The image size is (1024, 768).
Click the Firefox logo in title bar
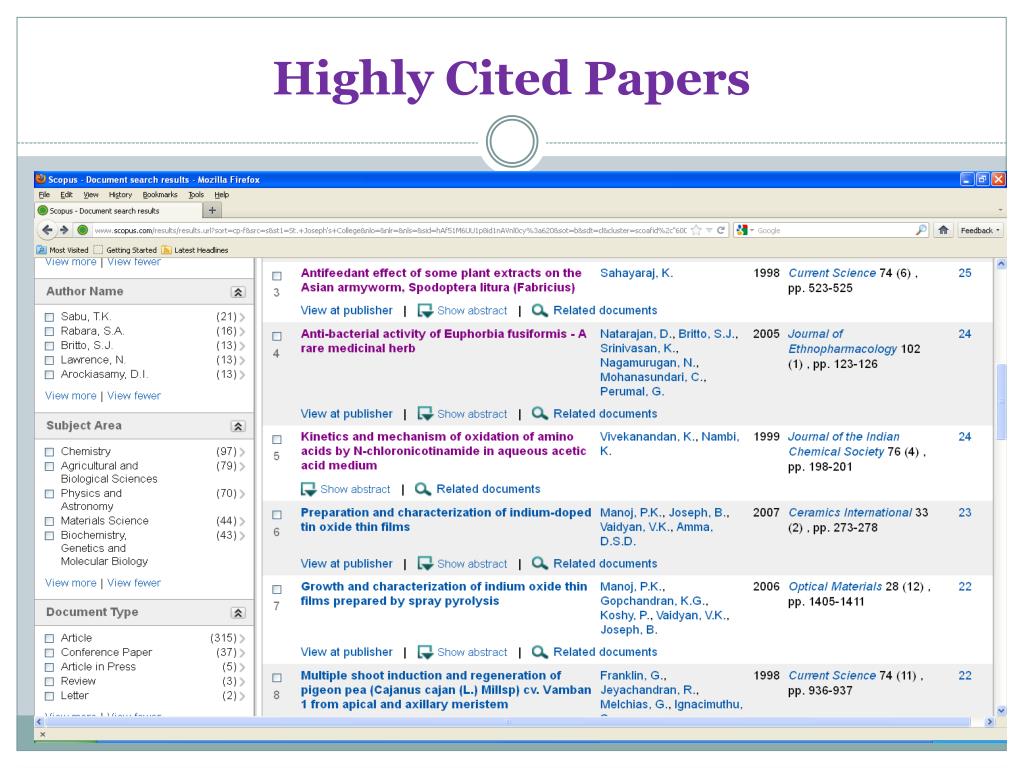[40, 179]
